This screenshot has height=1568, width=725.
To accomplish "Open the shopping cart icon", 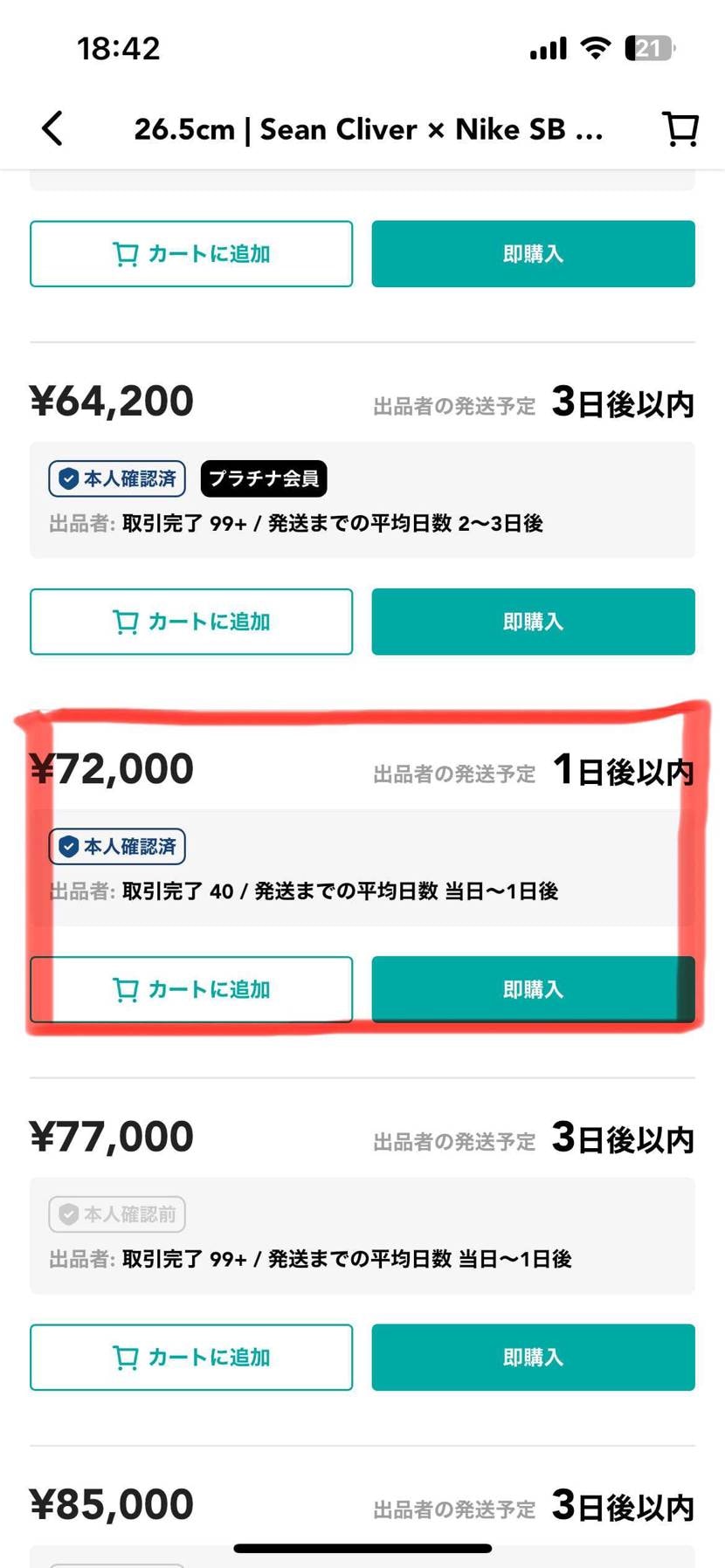I will coord(680,127).
